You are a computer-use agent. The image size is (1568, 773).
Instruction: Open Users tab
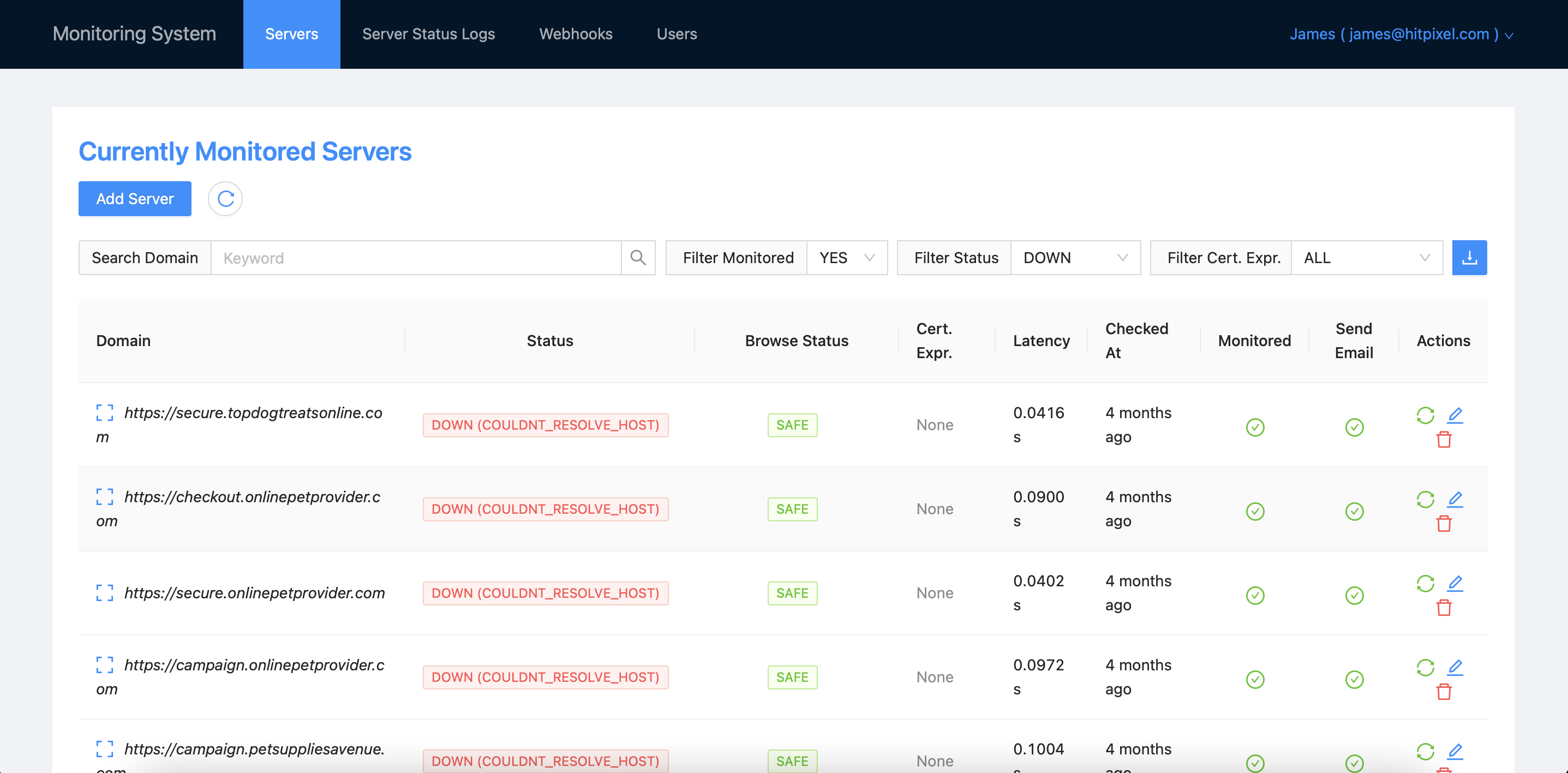pos(677,34)
